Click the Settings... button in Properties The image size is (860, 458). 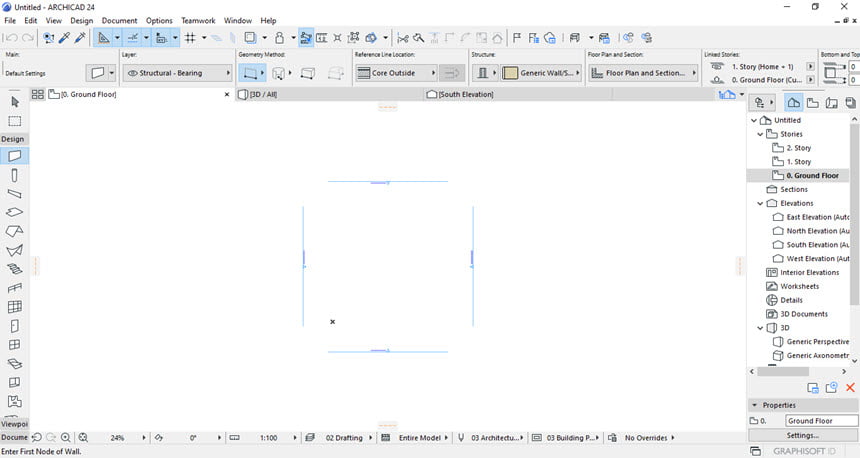pos(803,435)
